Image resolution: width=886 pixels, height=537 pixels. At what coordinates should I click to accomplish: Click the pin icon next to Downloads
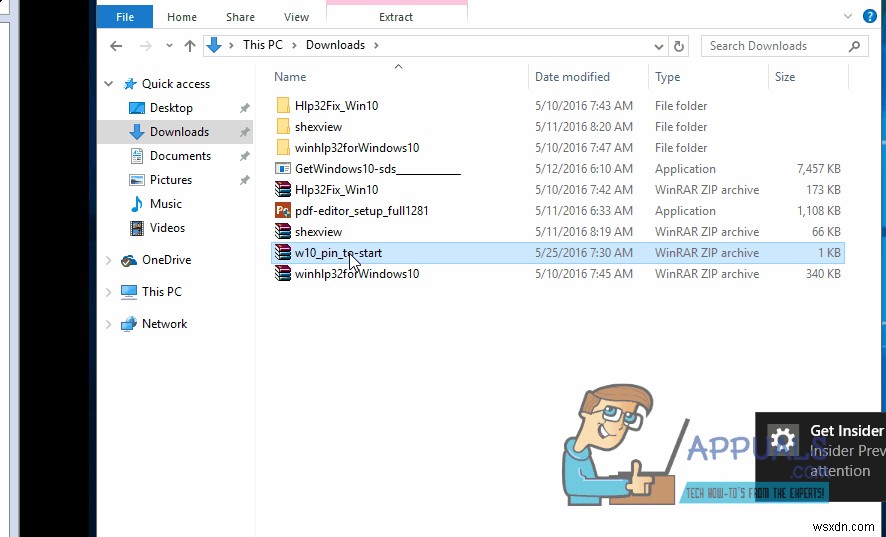[244, 132]
